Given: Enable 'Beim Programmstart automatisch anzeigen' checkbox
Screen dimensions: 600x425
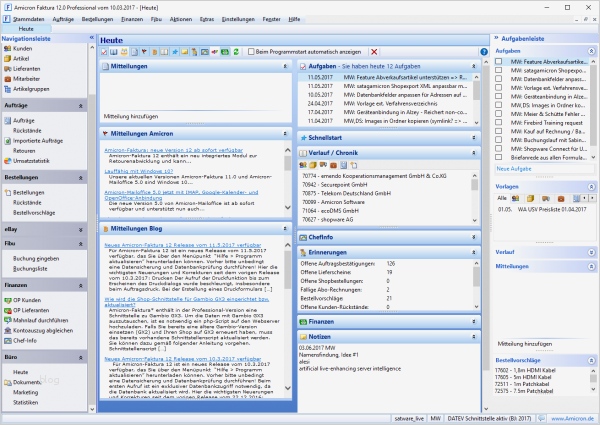Looking at the screenshot, I should (x=251, y=51).
